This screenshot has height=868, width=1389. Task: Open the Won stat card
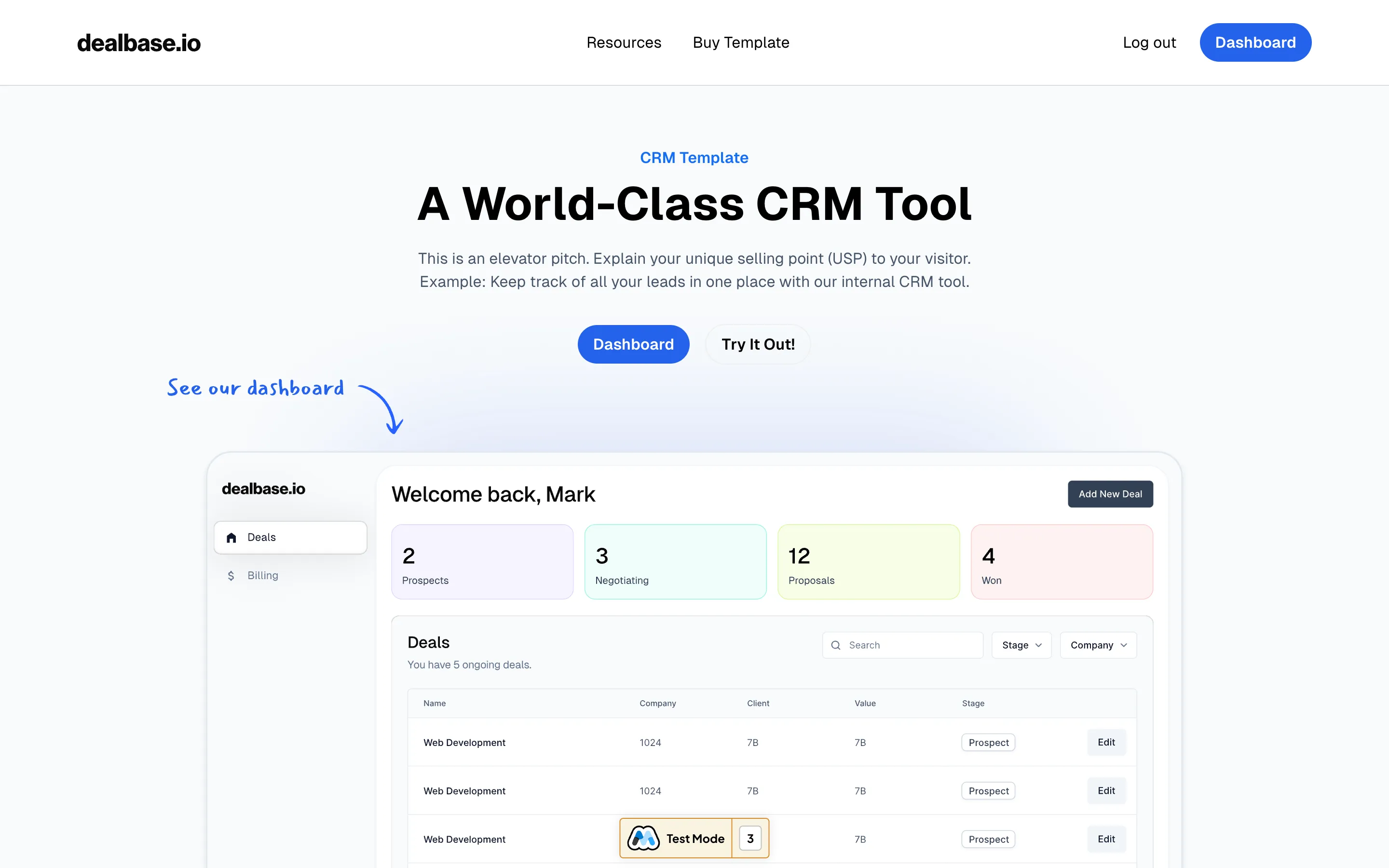coord(1062,562)
